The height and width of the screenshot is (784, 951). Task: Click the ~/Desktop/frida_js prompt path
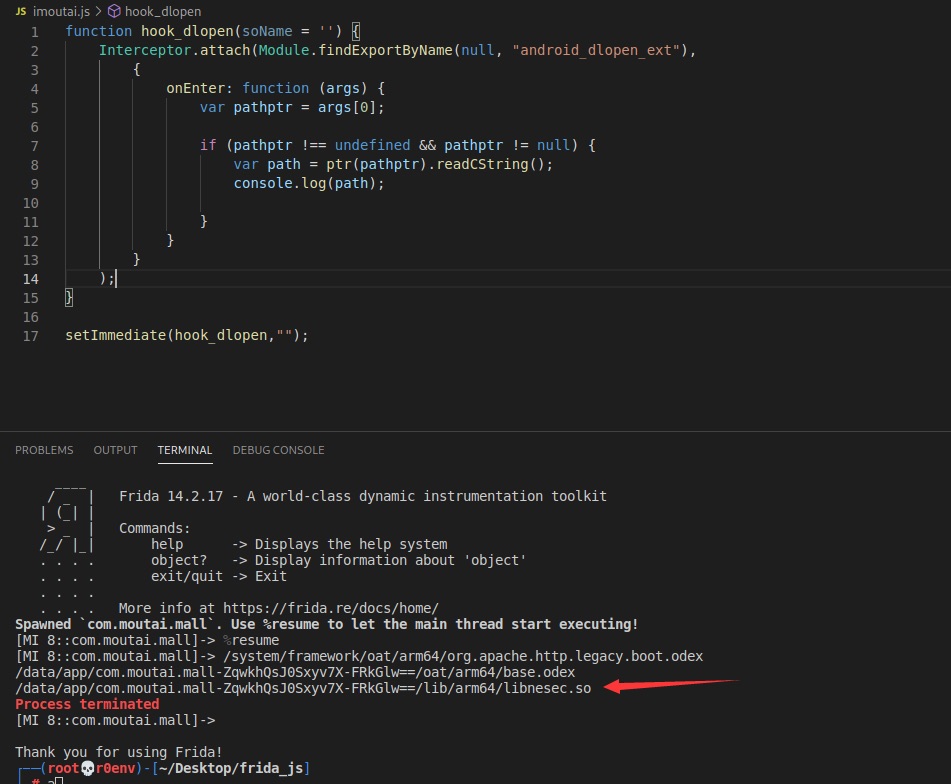(x=230, y=768)
